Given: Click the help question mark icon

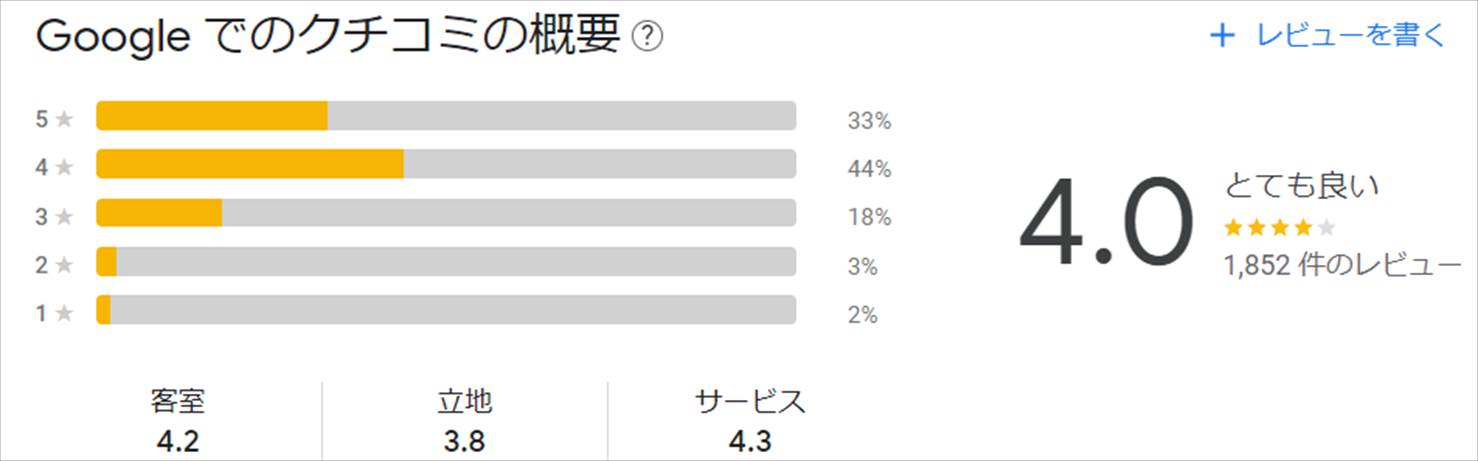Looking at the screenshot, I should tap(648, 38).
